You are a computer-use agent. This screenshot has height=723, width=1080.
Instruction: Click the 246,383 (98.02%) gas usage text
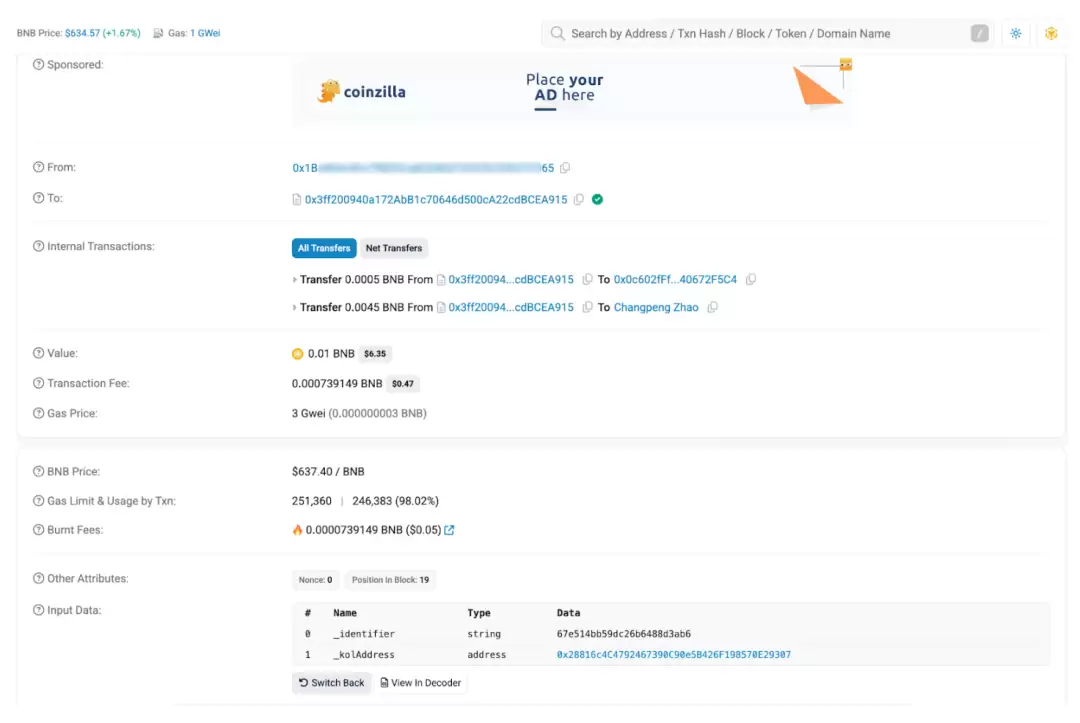pyautogui.click(x=395, y=501)
